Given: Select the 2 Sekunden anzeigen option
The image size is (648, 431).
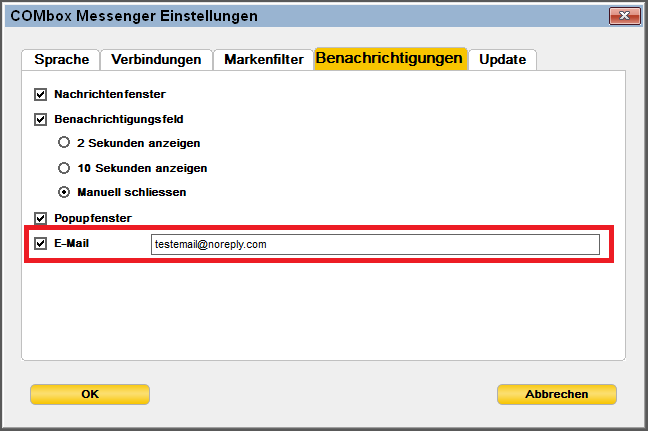Looking at the screenshot, I should tap(64, 143).
